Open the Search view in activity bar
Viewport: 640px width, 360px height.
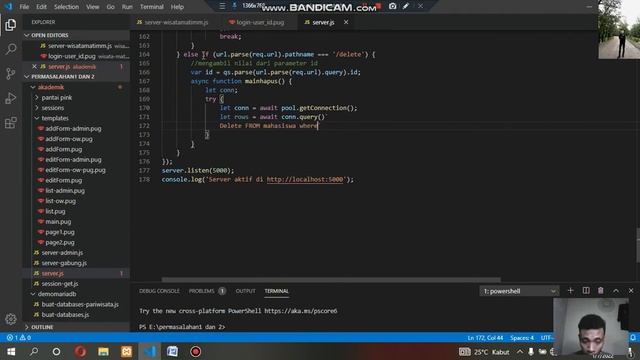[x=11, y=49]
